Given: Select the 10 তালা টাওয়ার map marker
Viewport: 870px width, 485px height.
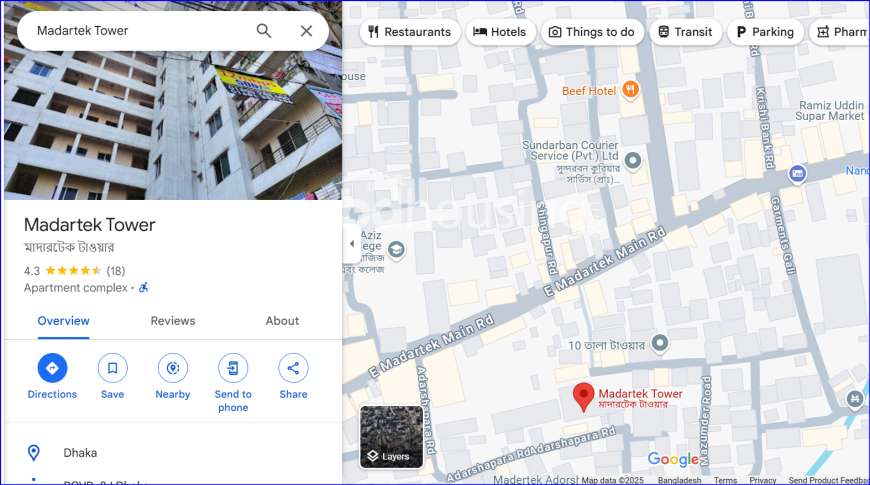Looking at the screenshot, I should (659, 343).
